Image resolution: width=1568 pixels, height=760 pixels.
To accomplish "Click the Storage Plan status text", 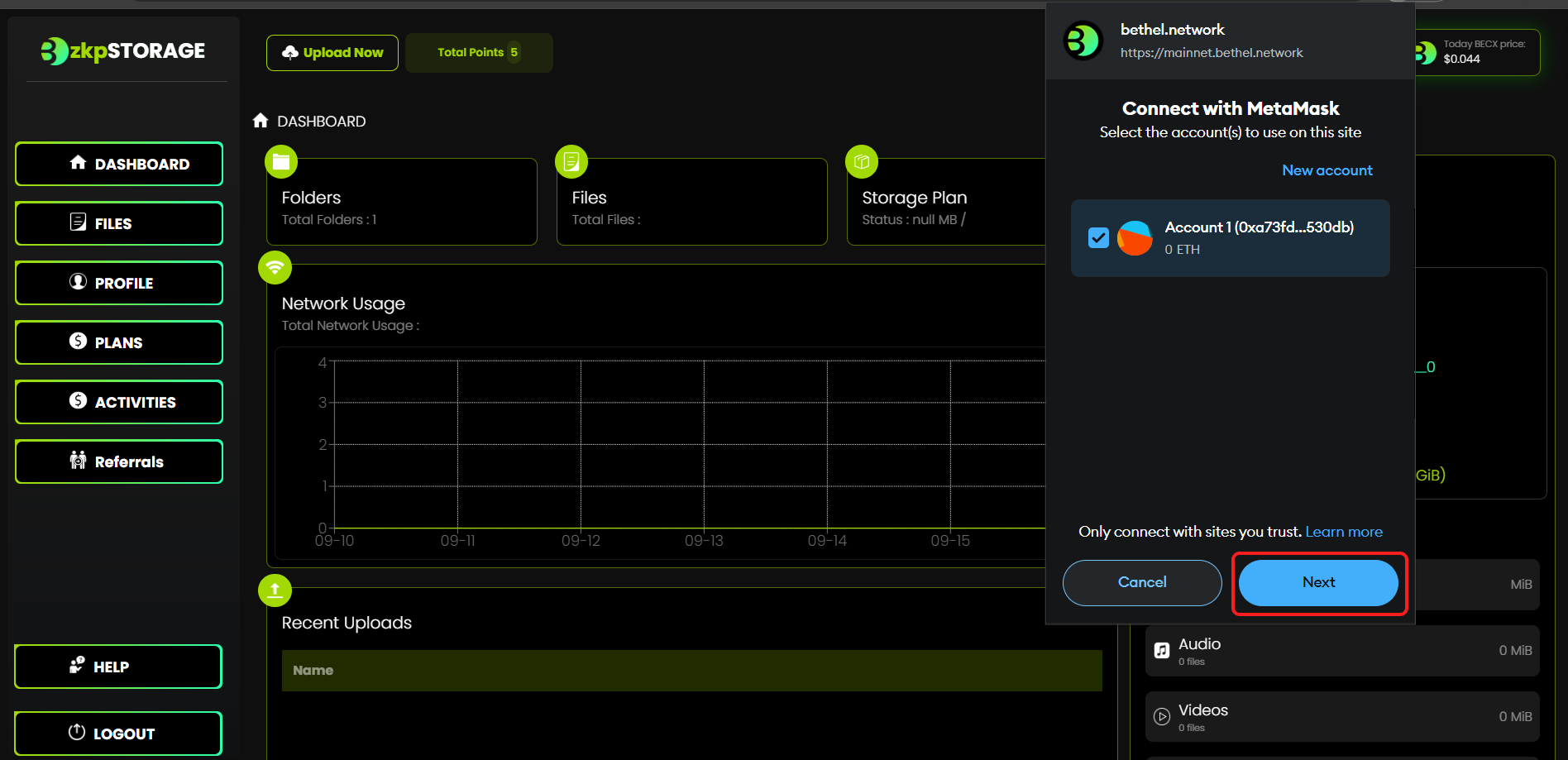I will click(x=913, y=220).
